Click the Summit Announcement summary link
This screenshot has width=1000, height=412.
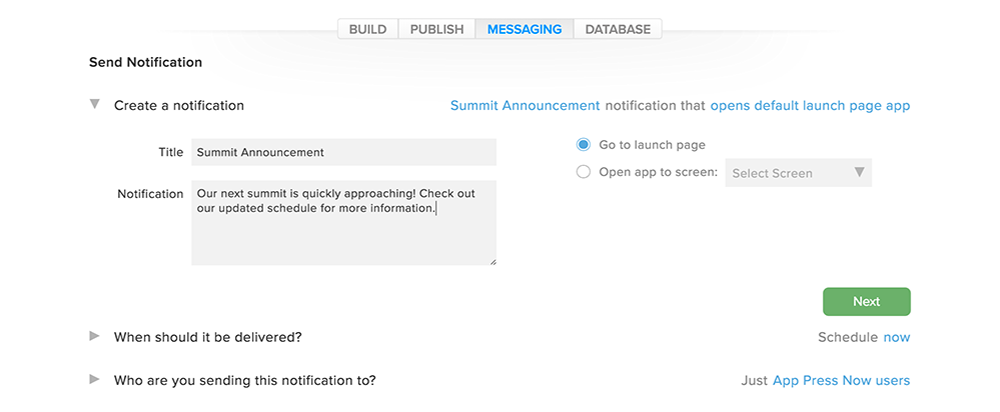point(525,106)
